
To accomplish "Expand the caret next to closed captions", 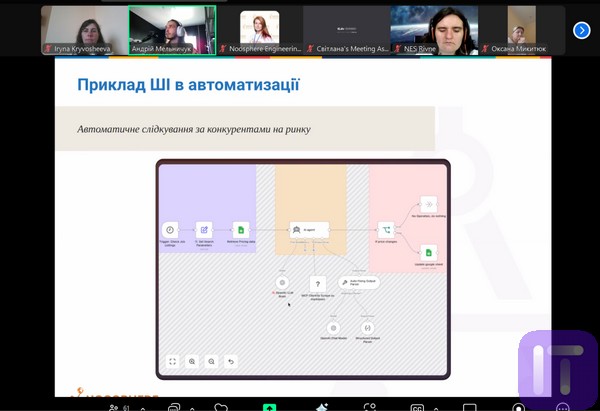I will (x=435, y=409).
